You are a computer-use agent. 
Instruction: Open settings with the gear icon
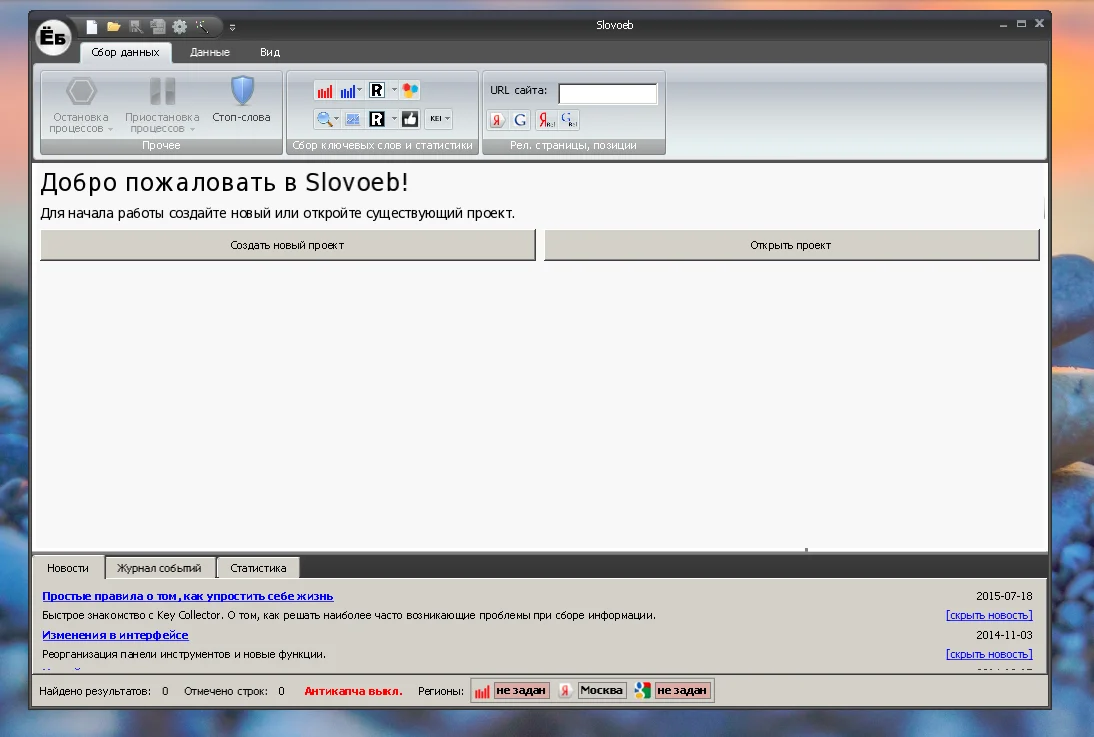[x=179, y=27]
